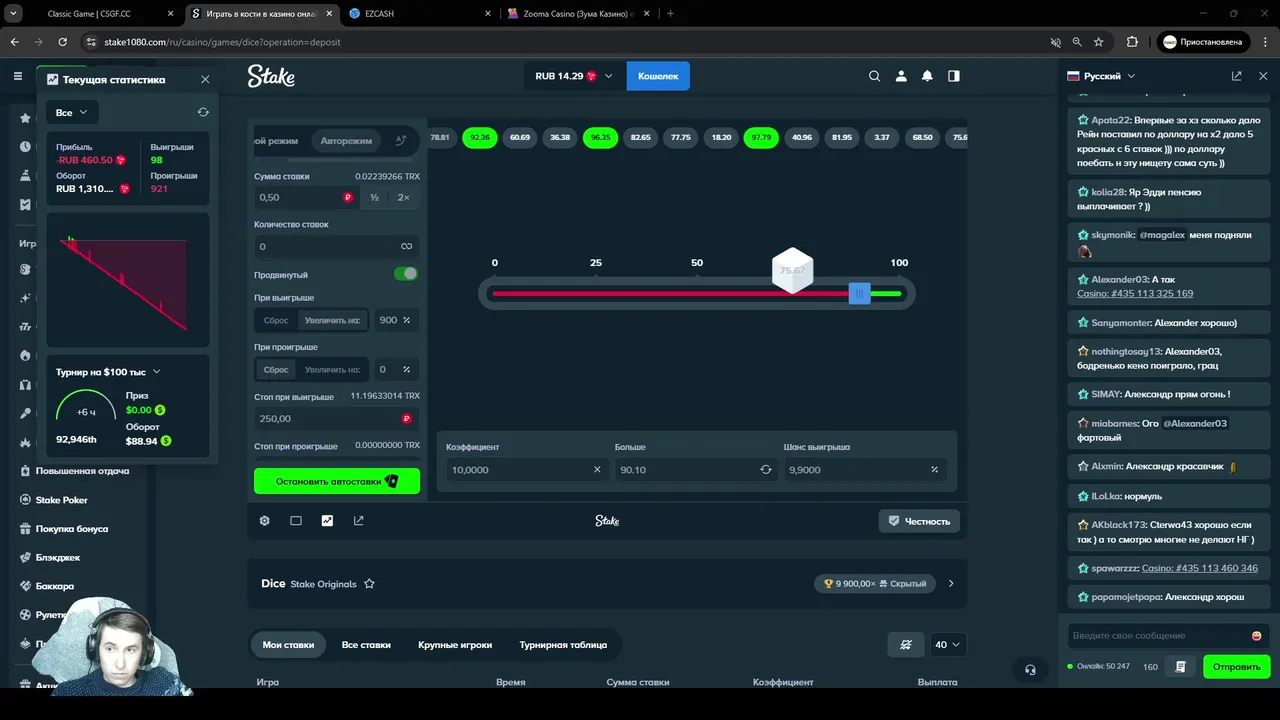Open game settings gear icon
This screenshot has width=1280, height=720.
click(265, 521)
